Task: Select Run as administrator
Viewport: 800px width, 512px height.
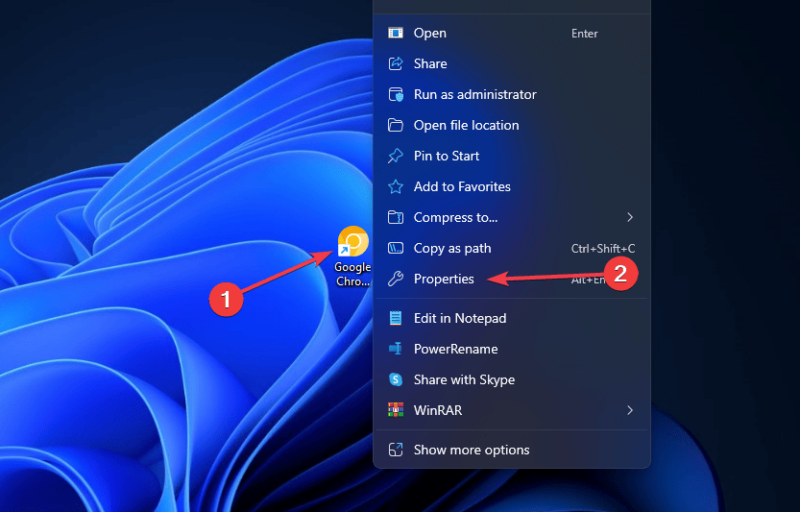Action: pos(512,94)
